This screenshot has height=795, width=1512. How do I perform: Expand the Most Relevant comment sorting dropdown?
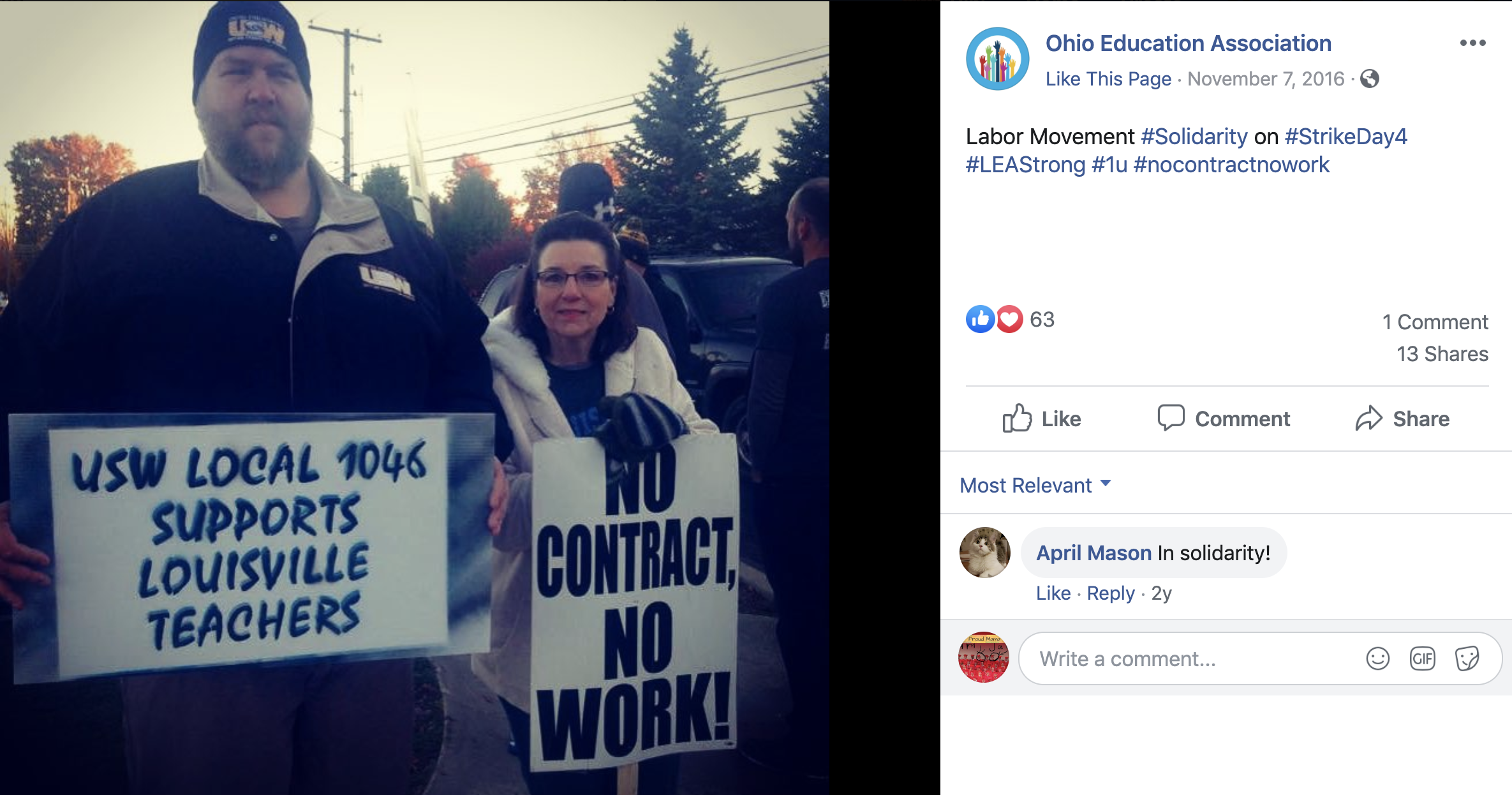[1035, 486]
